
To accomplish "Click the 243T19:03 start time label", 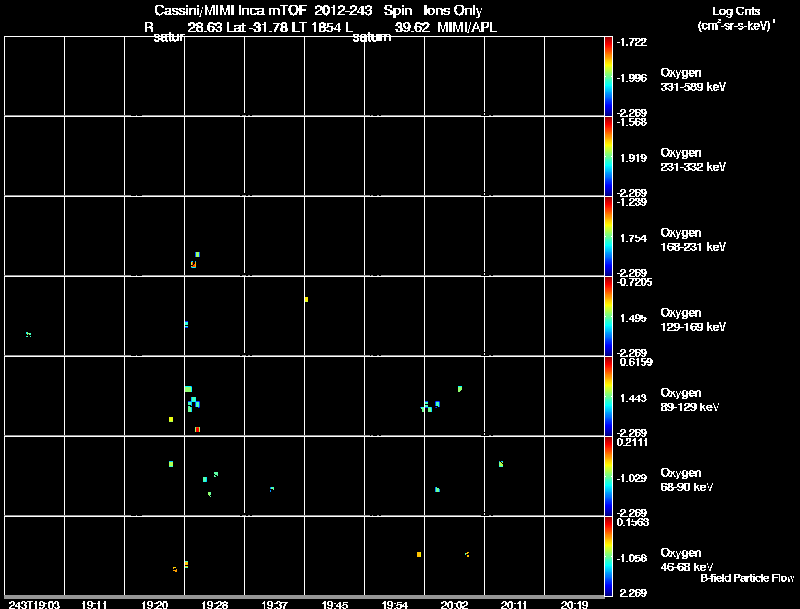I will [34, 604].
